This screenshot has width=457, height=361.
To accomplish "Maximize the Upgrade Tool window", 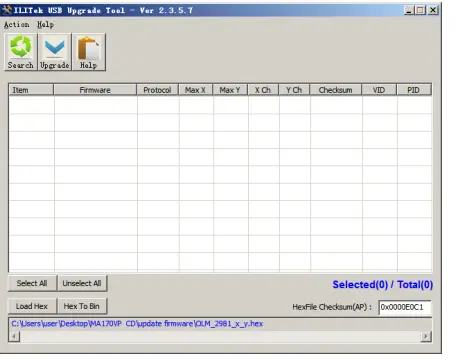I will (x=420, y=10).
